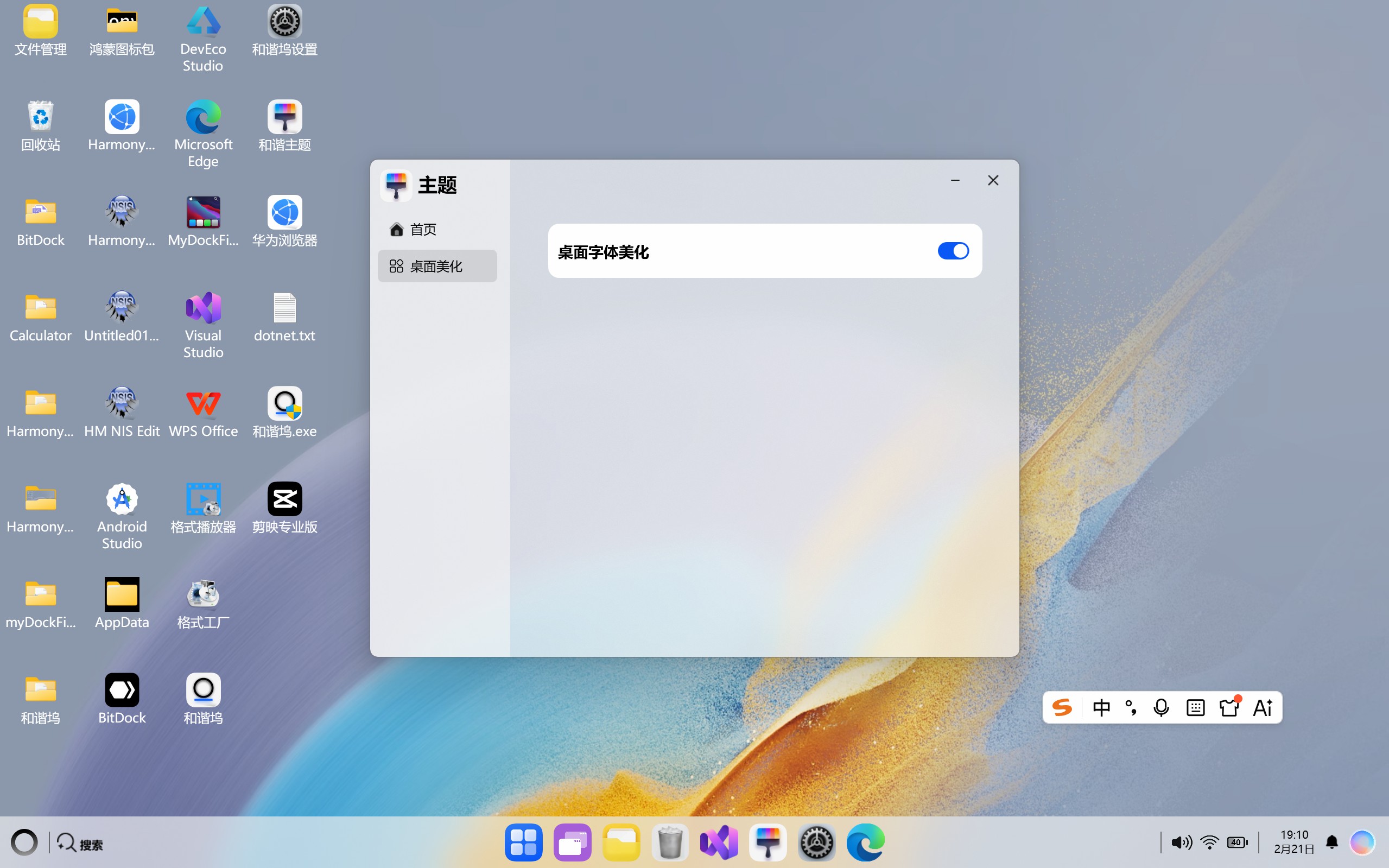Screen dimensions: 1389x868
Task: Open the colorful assistant orb in tray
Action: pyautogui.click(x=1362, y=842)
